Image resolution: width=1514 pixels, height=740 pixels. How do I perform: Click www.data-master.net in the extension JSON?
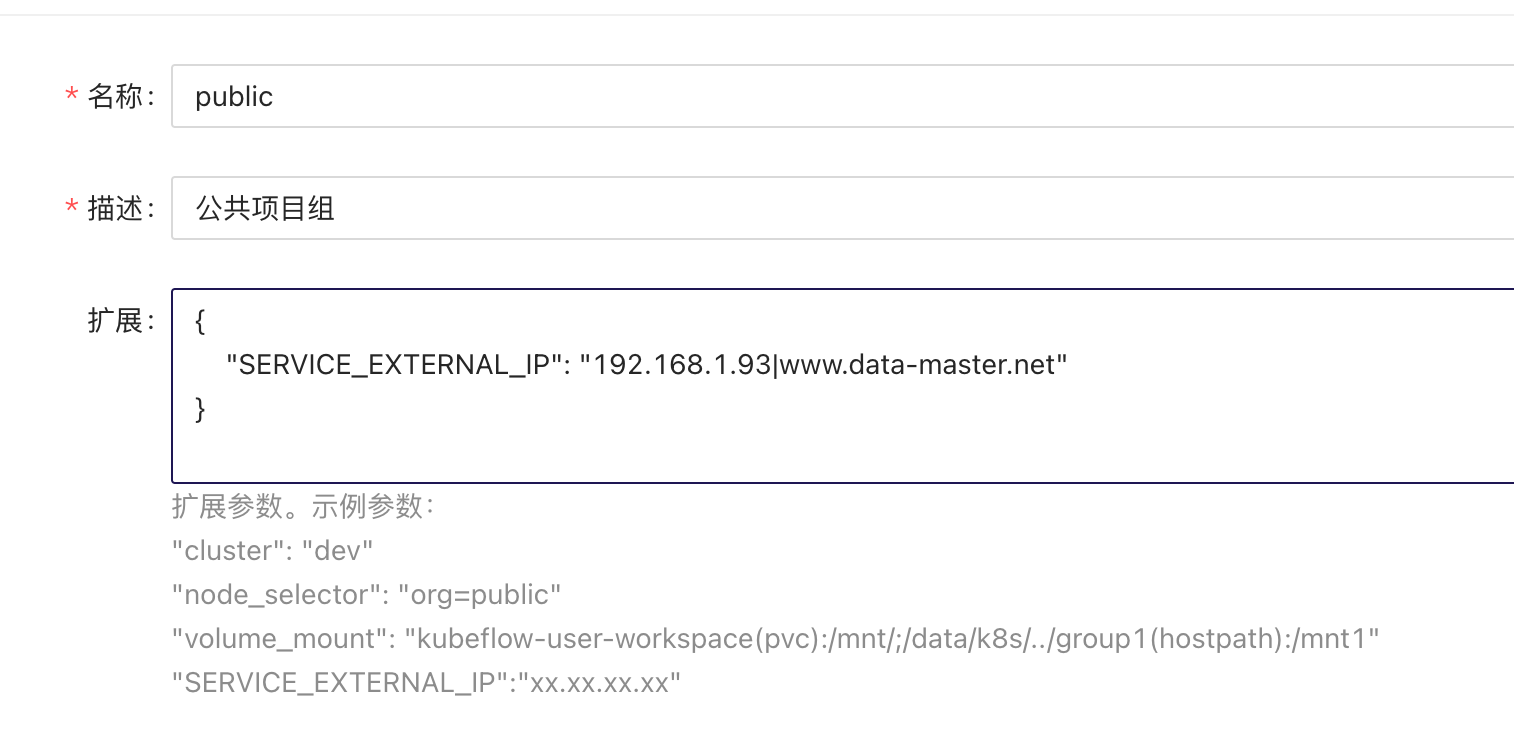point(918,365)
